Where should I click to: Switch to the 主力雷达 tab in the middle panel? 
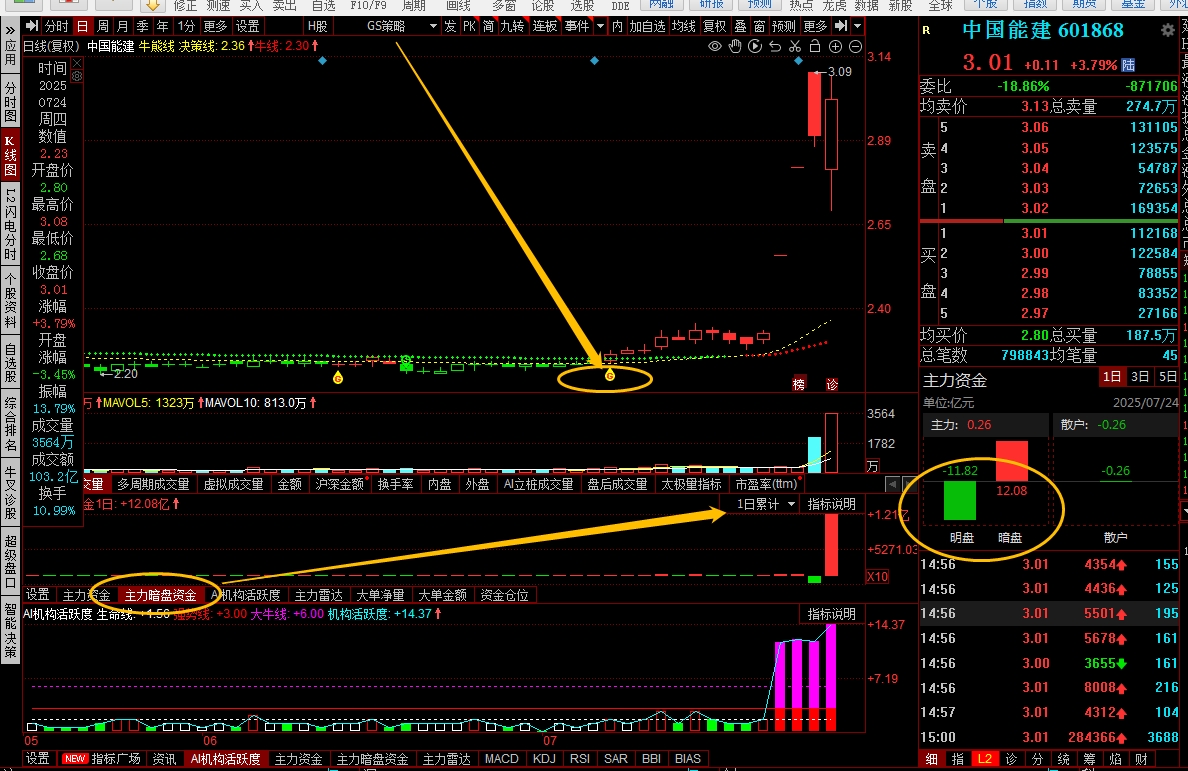318,595
